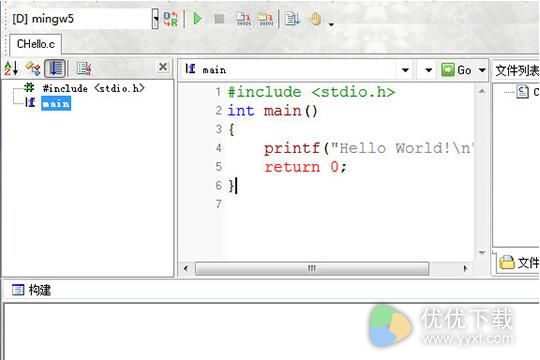Click the build project folder icon
The height and width of the screenshot is (360, 540).
point(266,19)
